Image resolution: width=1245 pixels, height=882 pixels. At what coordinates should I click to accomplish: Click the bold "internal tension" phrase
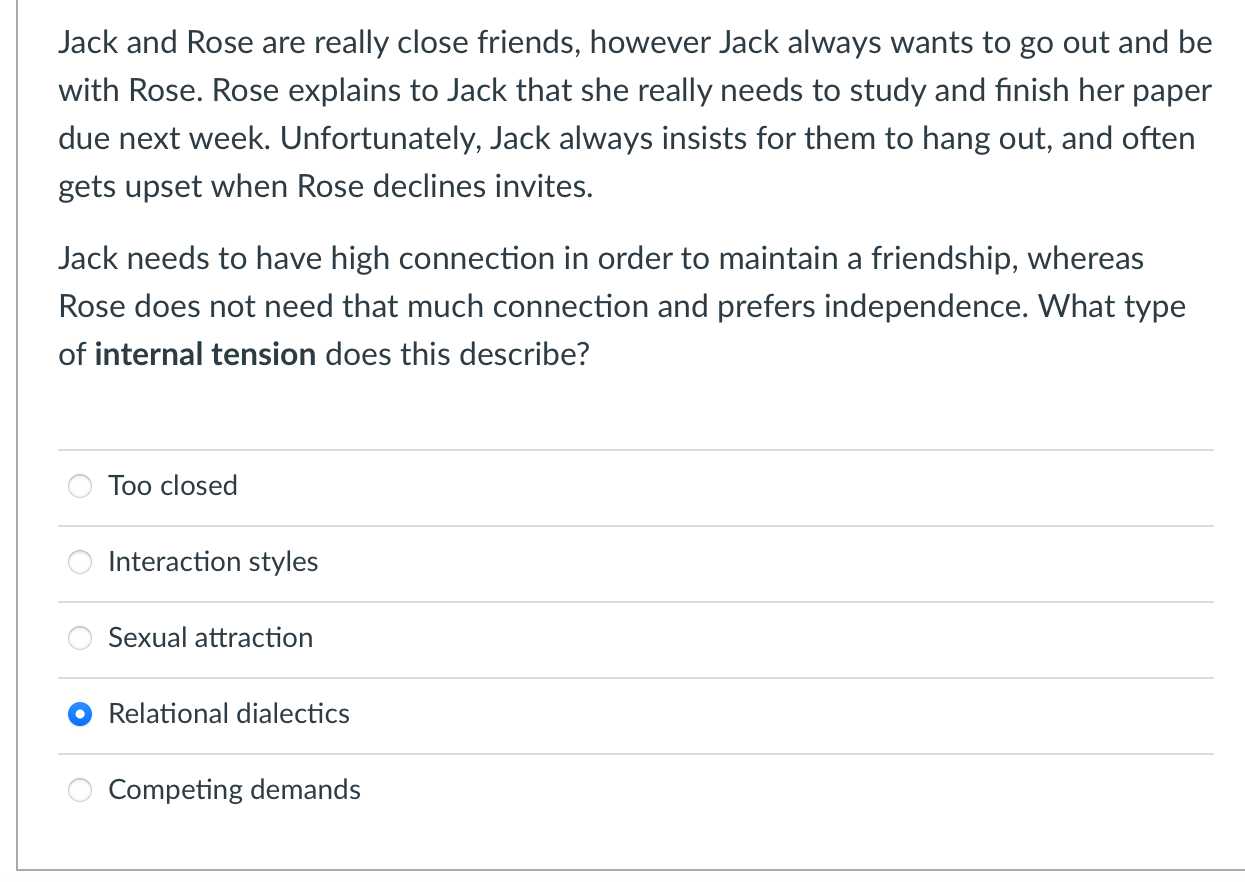click(x=205, y=354)
